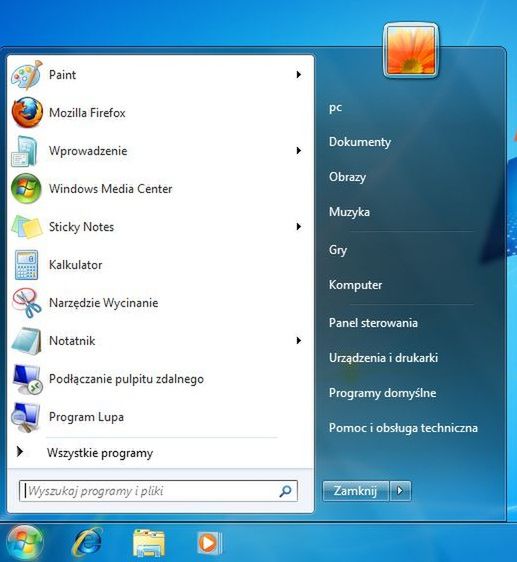The image size is (517, 562).
Task: Select Narzędzie Wycinanie entry label
Action: coord(104,303)
